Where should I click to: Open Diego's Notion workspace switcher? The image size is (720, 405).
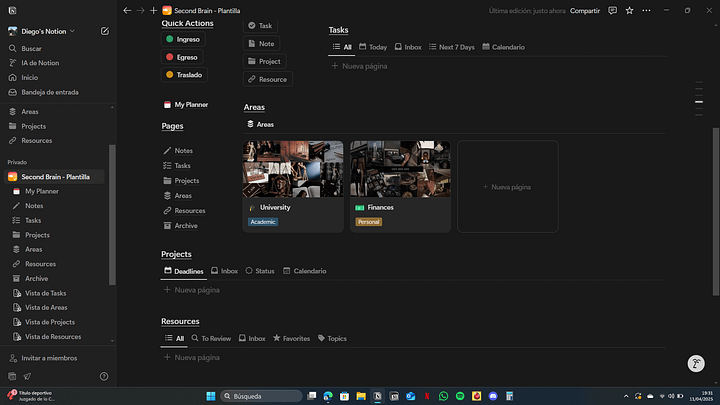(x=42, y=31)
